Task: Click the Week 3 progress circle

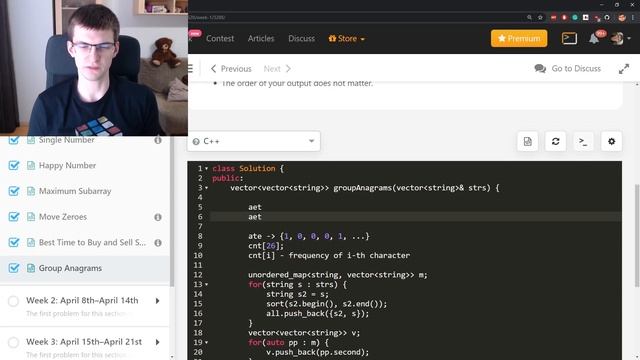Action: [x=13, y=342]
